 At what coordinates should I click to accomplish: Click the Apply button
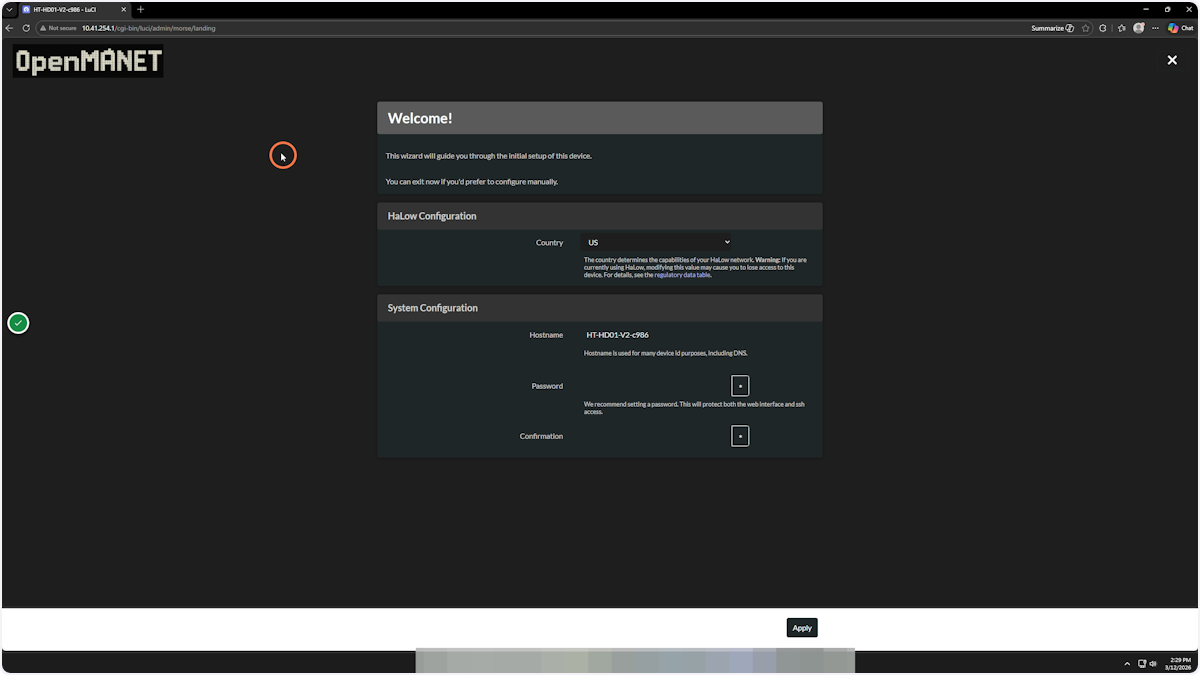click(x=801, y=627)
